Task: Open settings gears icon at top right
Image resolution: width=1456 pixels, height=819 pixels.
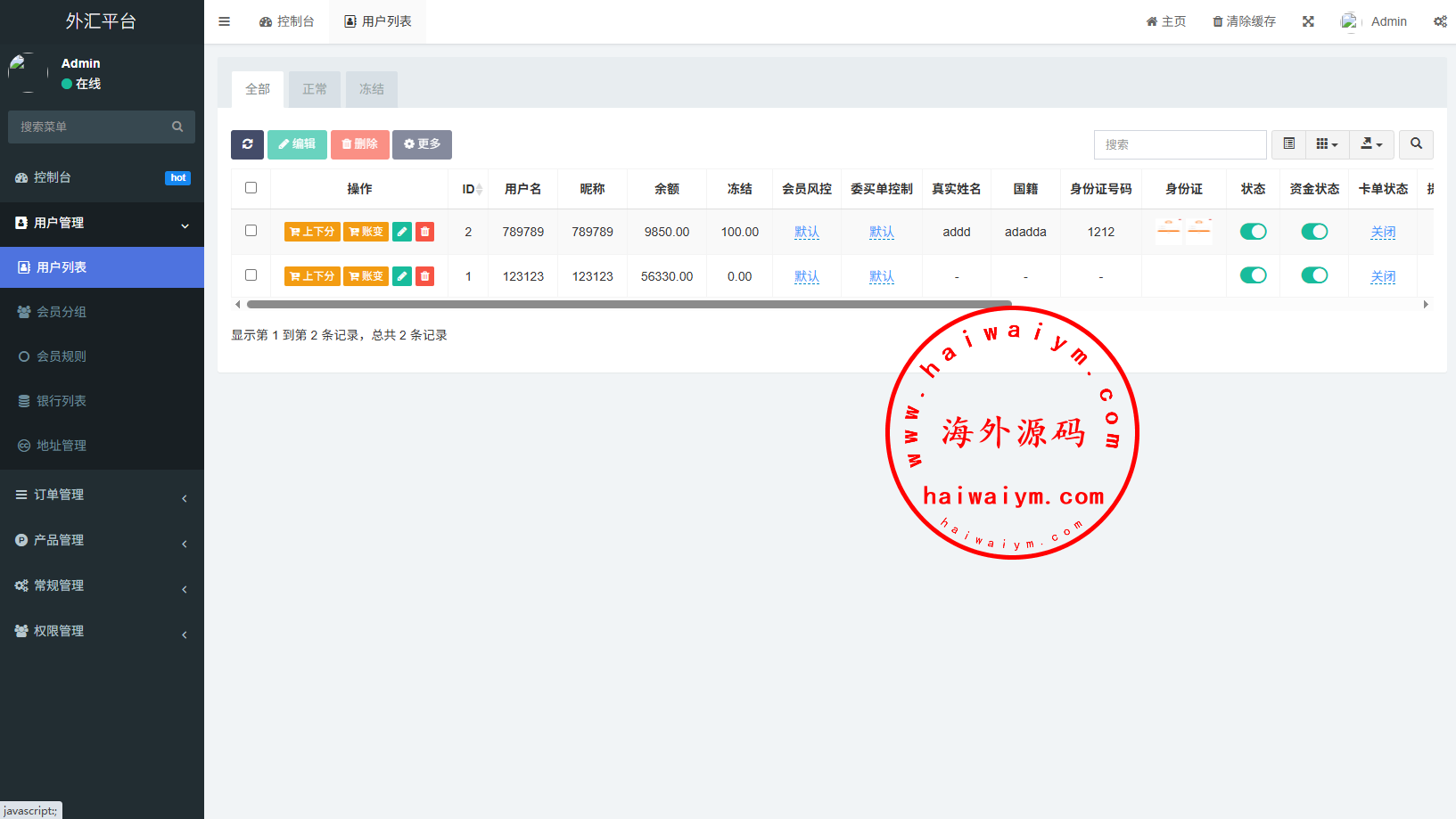Action: coord(1440,21)
